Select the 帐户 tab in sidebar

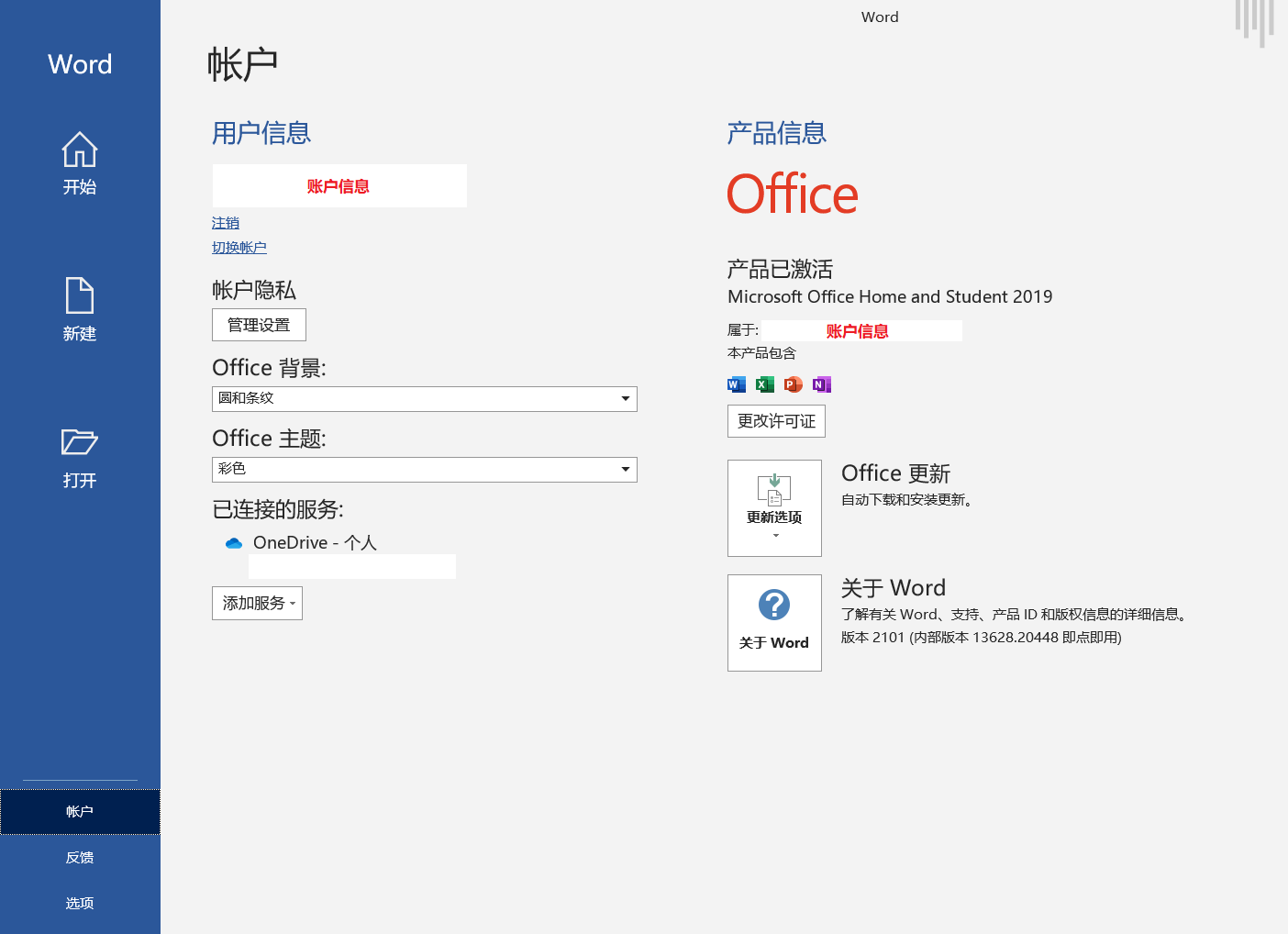[80, 812]
